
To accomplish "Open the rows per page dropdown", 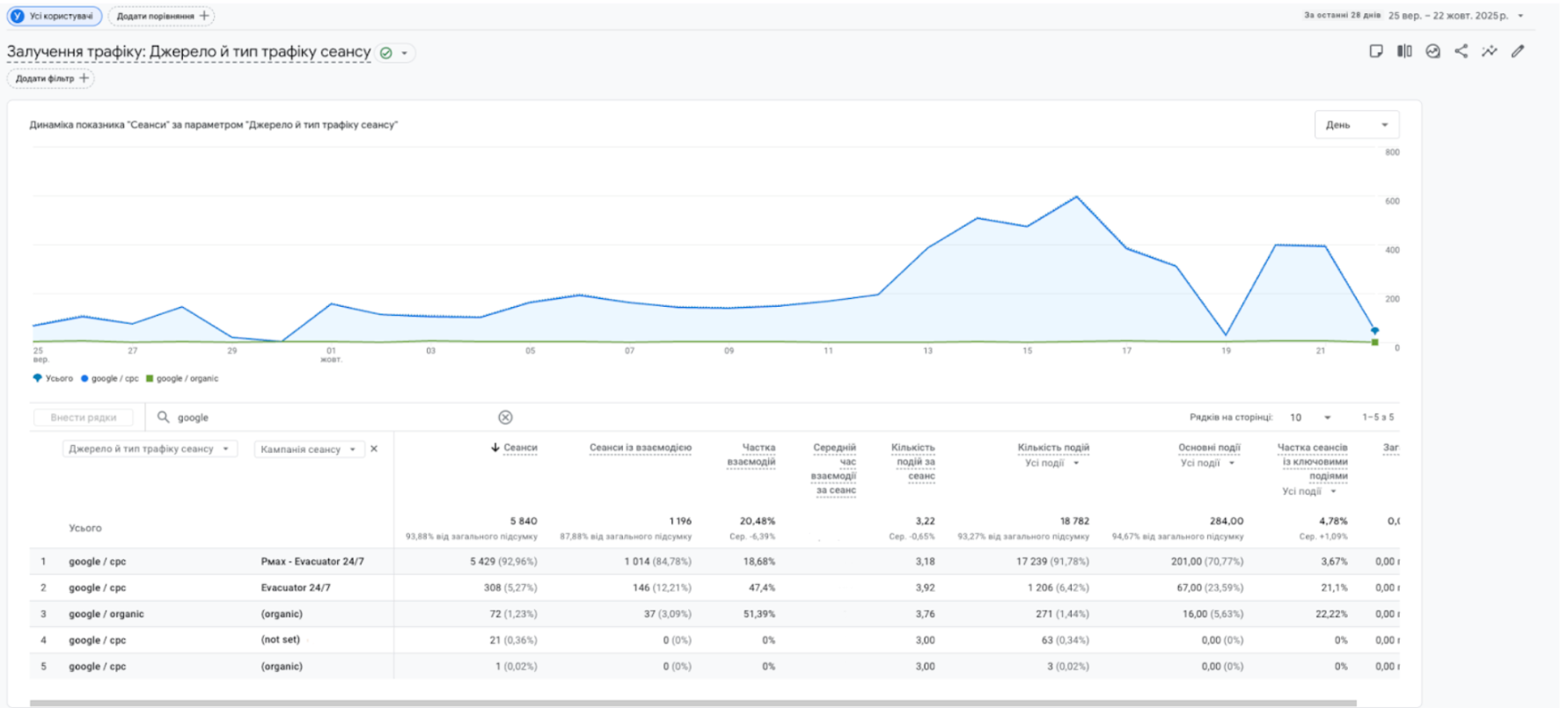I will 1310,418.
